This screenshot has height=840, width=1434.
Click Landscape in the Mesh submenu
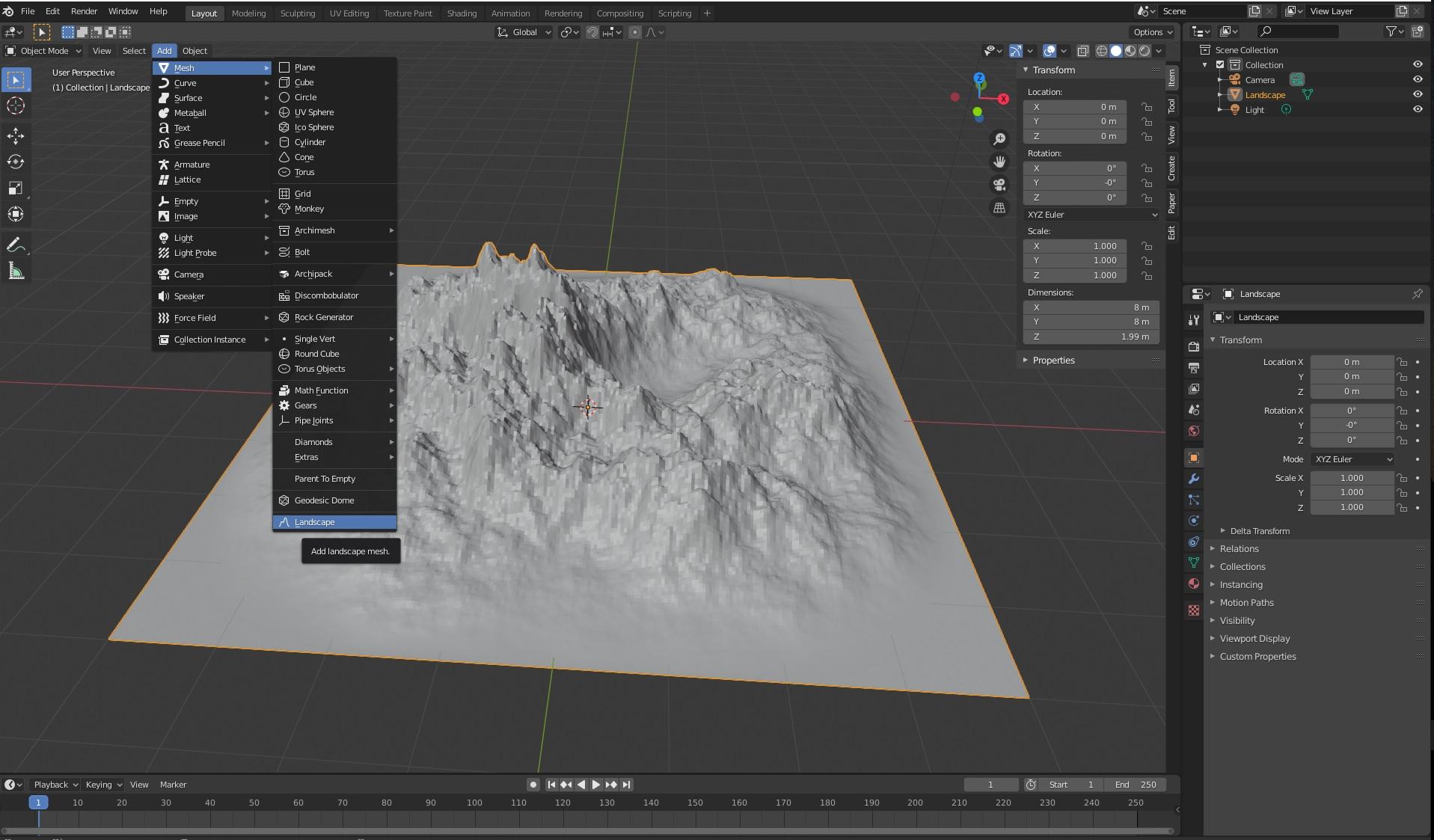click(314, 522)
